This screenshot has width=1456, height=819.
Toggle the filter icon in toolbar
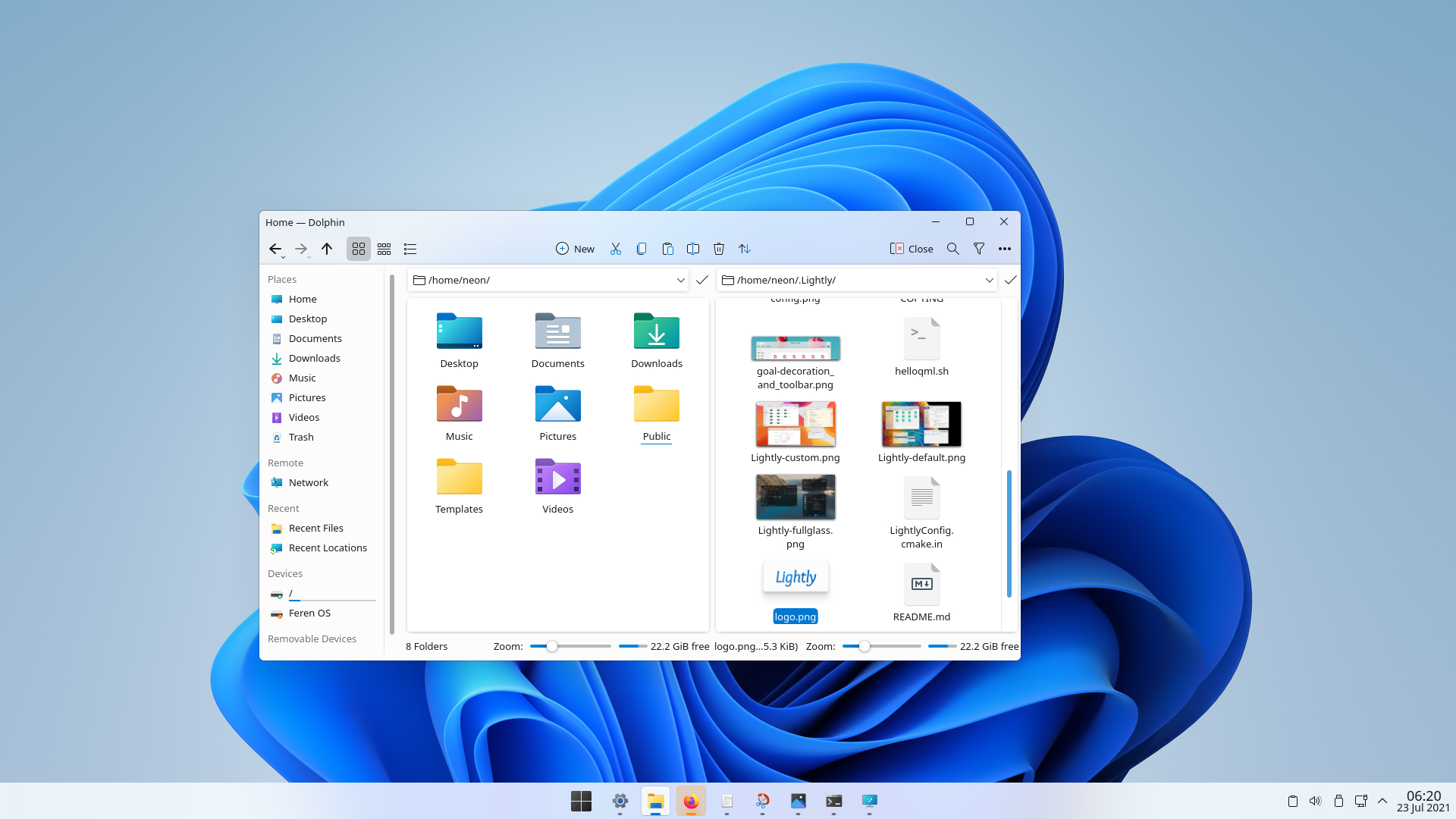pyautogui.click(x=979, y=249)
